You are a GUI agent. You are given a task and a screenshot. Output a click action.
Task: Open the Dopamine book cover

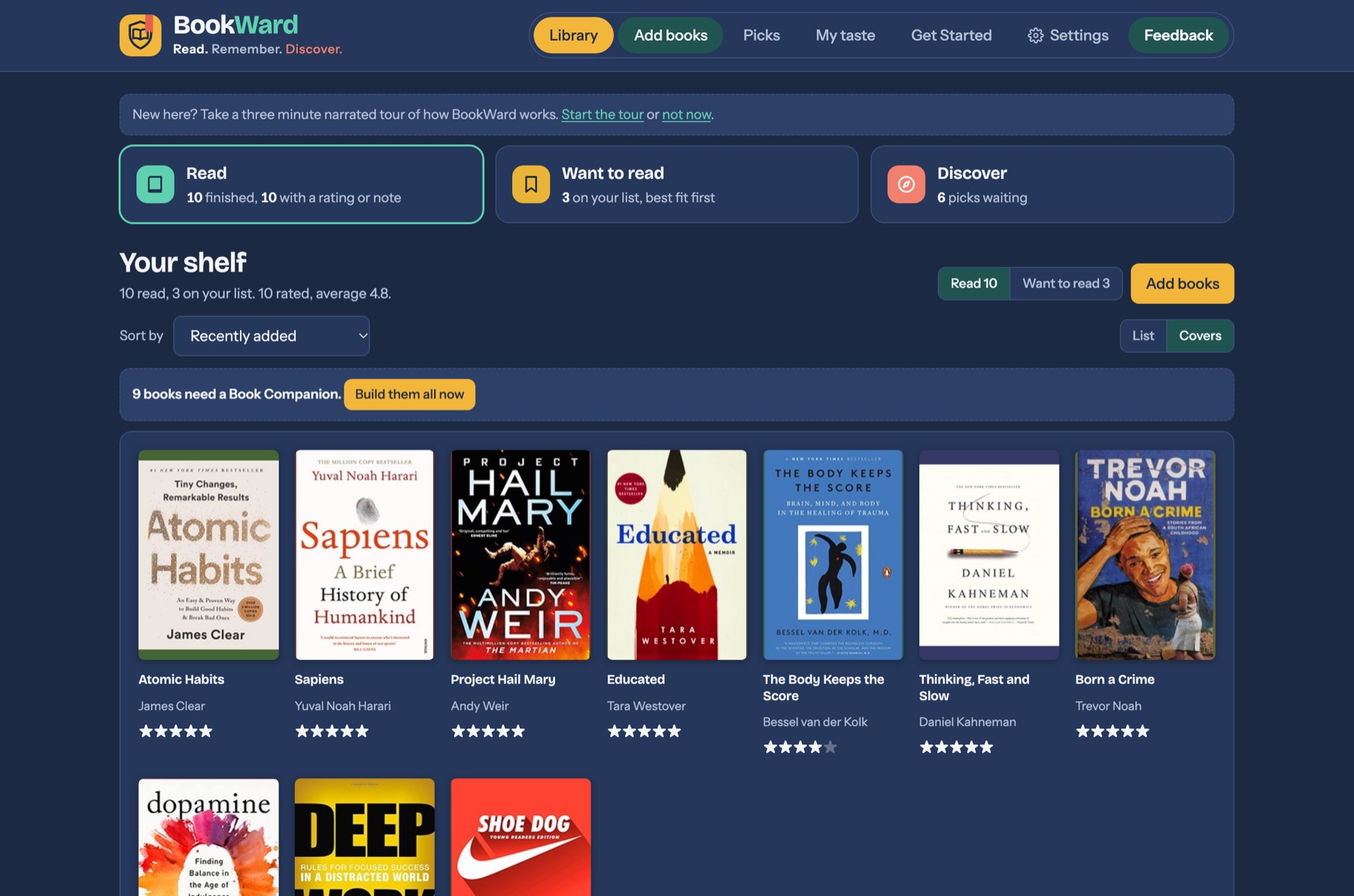click(208, 837)
